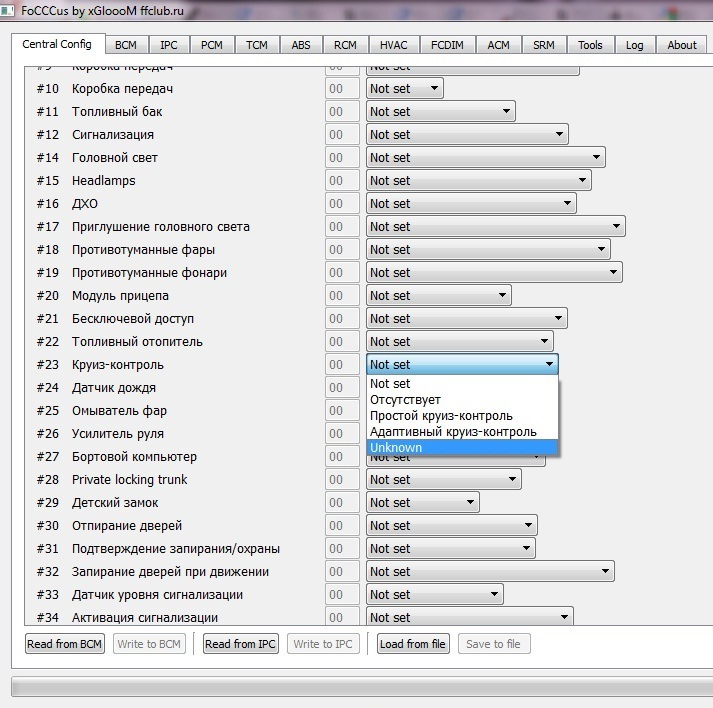This screenshot has height=708, width=713.
Task: Click the Write to BCM button
Action: (149, 644)
